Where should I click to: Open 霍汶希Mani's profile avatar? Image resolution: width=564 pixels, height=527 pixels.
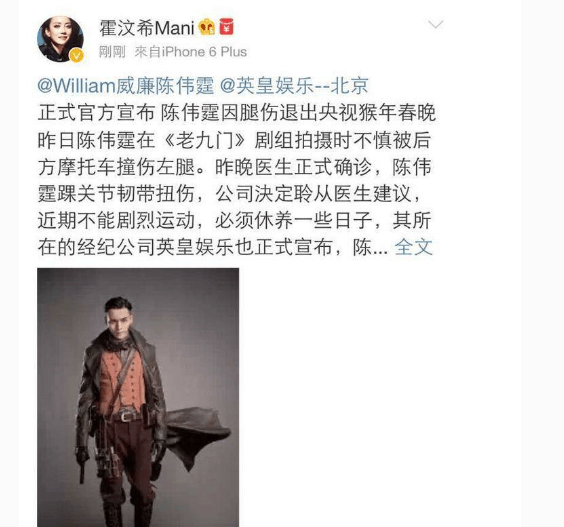pos(60,39)
